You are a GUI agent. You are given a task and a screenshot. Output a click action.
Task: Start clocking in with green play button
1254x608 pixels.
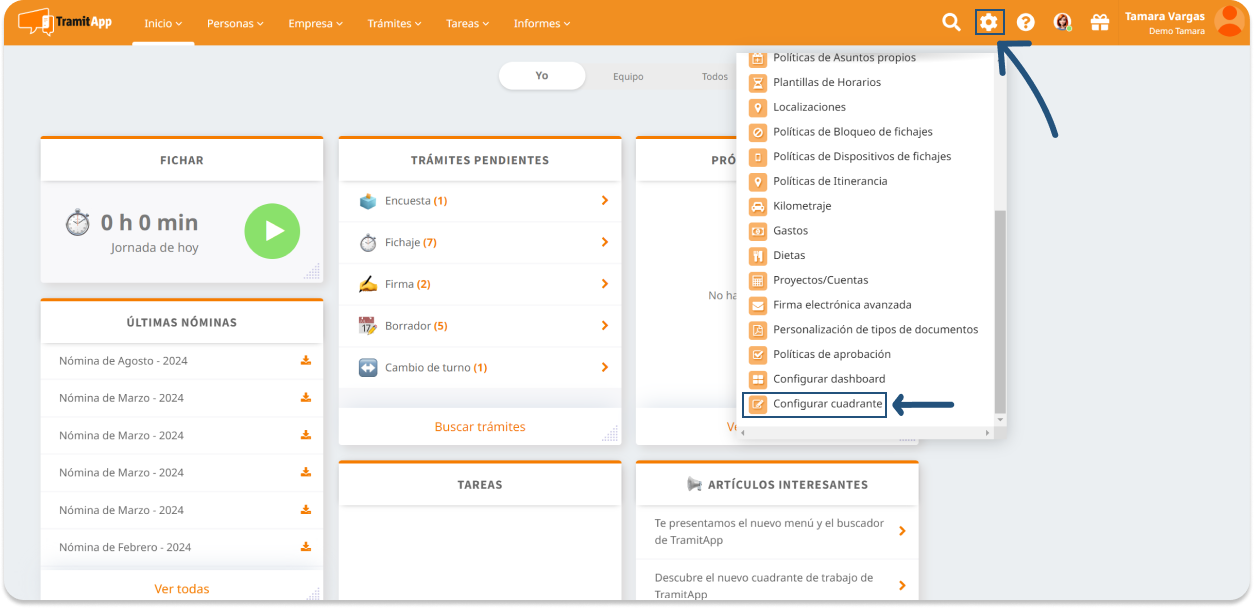point(272,231)
